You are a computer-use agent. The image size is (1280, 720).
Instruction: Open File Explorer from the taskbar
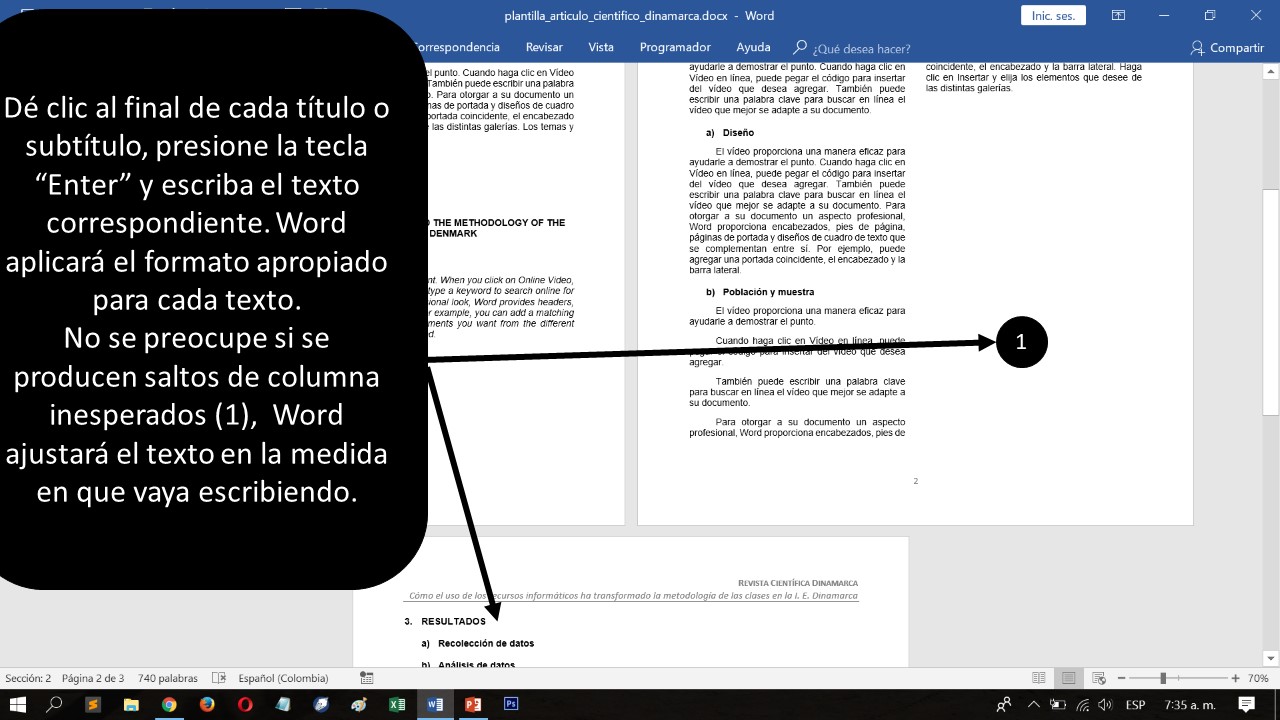131,704
